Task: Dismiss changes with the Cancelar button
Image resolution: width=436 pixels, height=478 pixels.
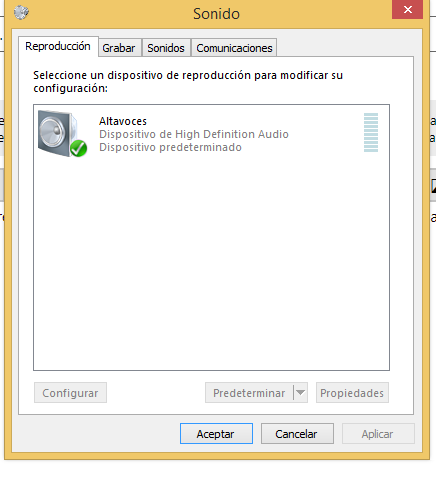Action: [x=297, y=434]
